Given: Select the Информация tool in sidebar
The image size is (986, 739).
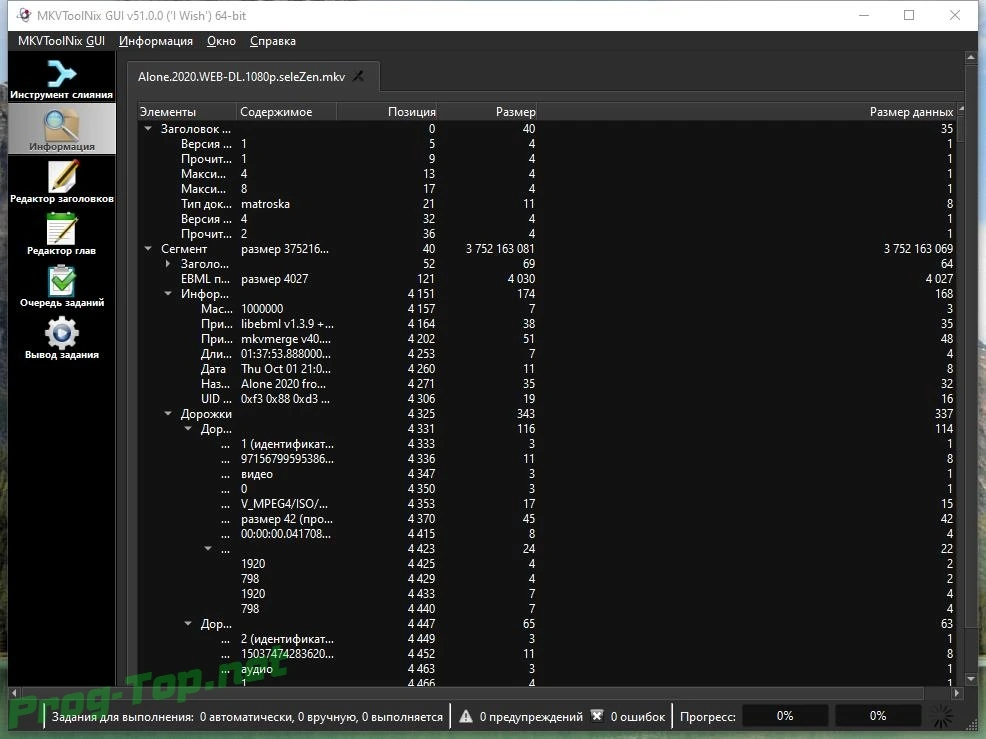Looking at the screenshot, I should point(62,130).
